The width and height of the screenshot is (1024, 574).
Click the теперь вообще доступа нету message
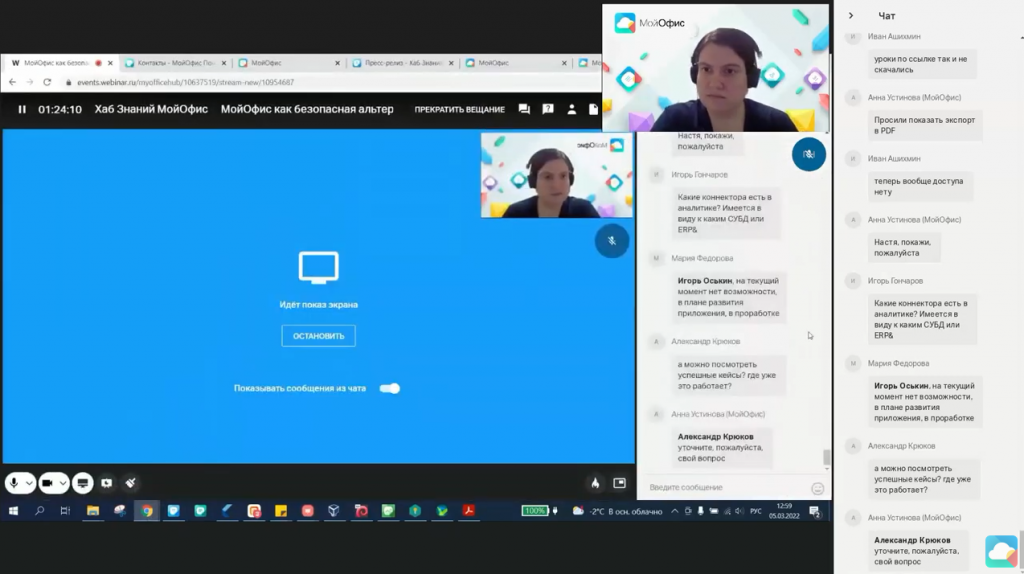click(x=919, y=187)
